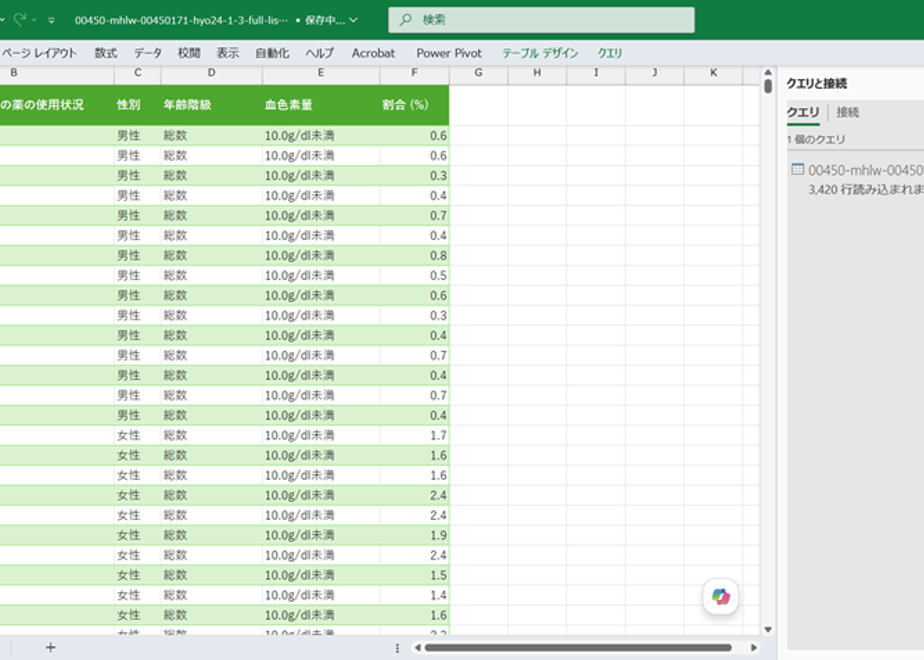Open the Redo history dropdown arrow
Screen dimensions: 924x660
point(34,20)
